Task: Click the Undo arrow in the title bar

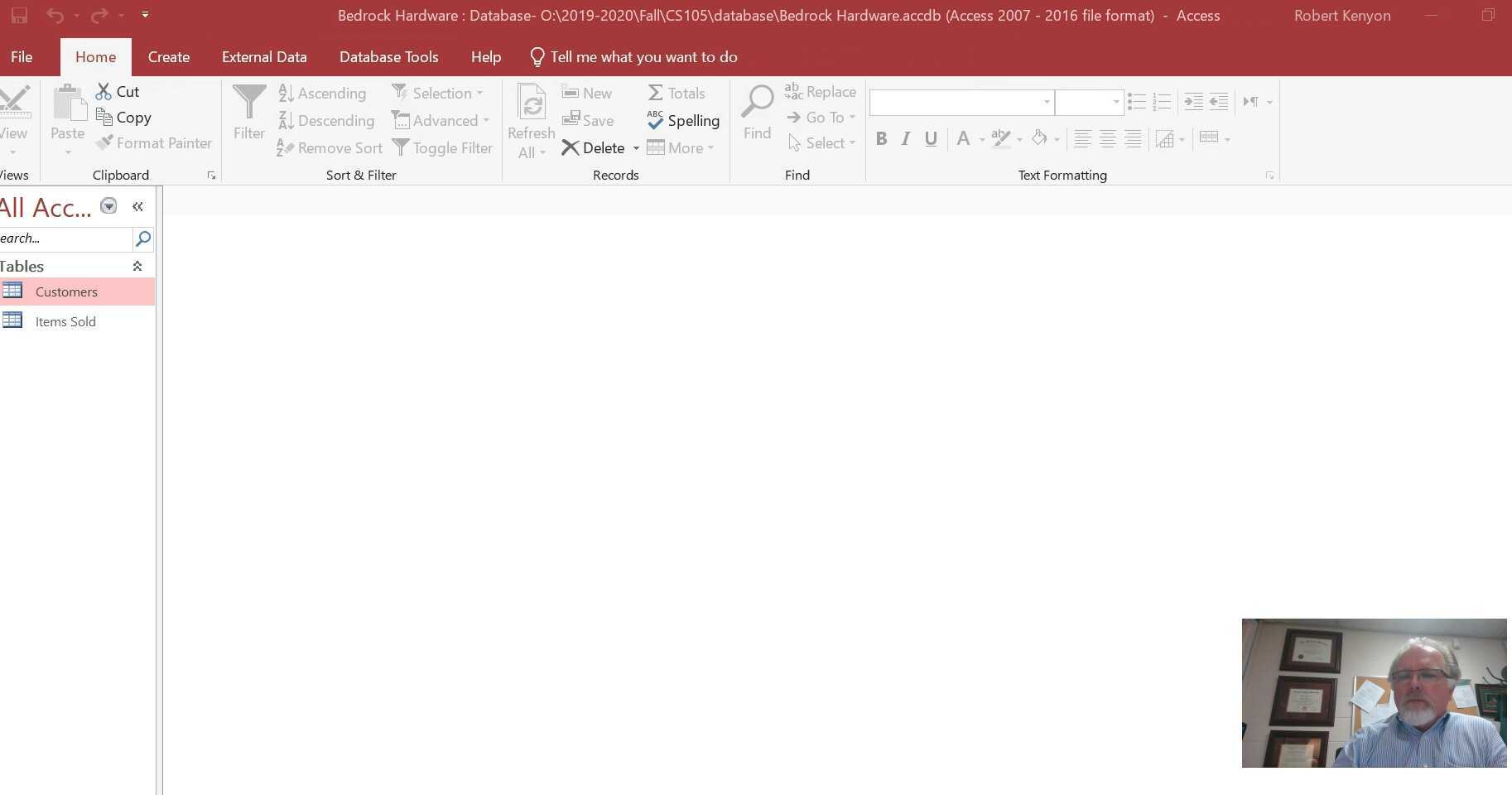Action: [55, 15]
